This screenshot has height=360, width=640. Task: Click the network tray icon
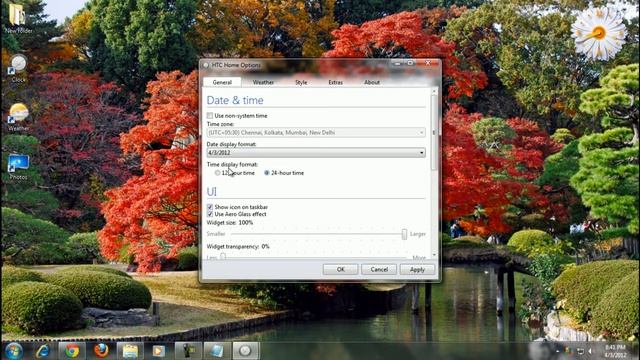pyautogui.click(x=580, y=351)
